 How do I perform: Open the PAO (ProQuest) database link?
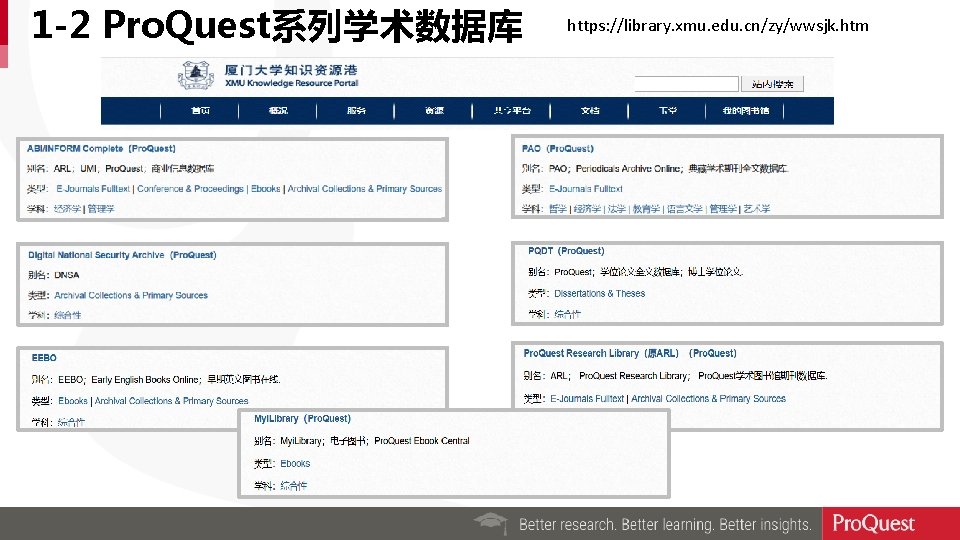(558, 149)
